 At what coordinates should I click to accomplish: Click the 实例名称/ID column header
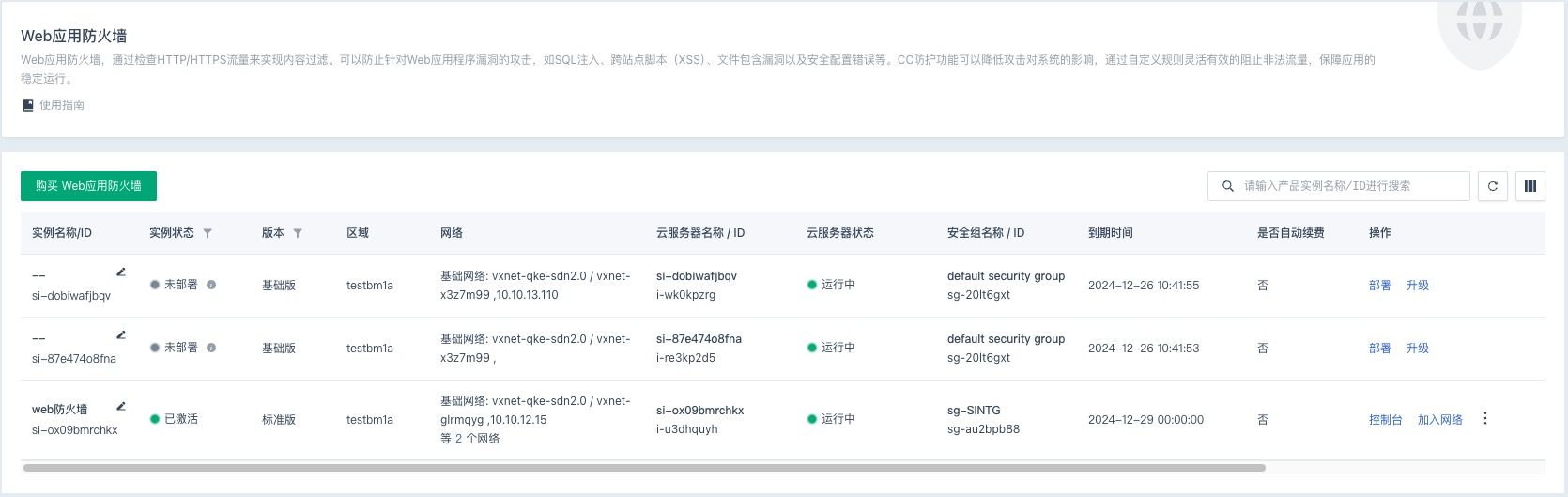[x=62, y=233]
